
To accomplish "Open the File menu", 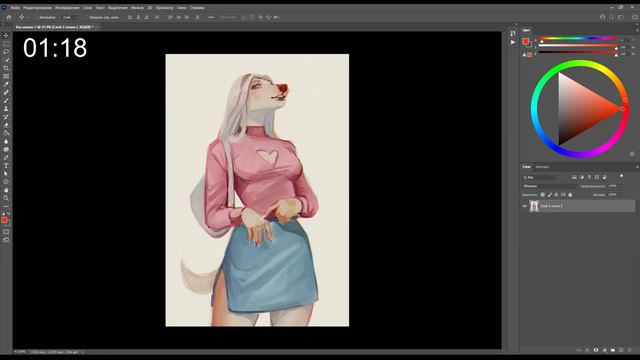I will click(15, 7).
